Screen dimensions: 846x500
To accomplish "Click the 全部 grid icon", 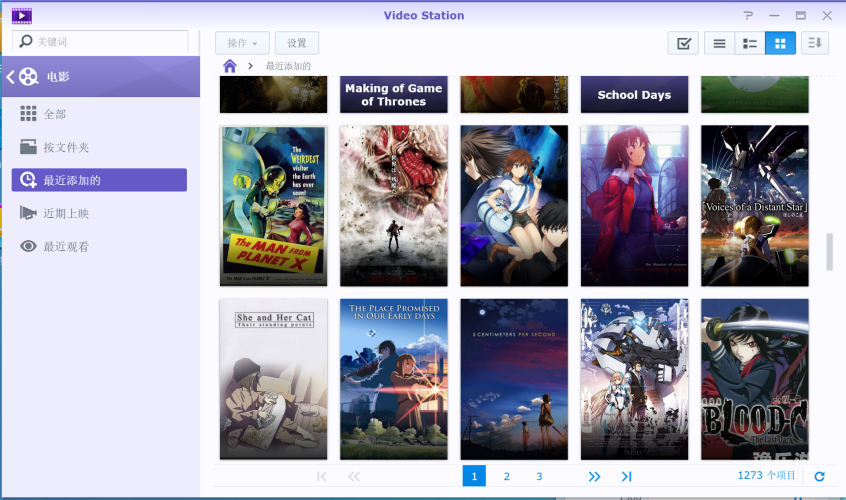I will click(28, 114).
